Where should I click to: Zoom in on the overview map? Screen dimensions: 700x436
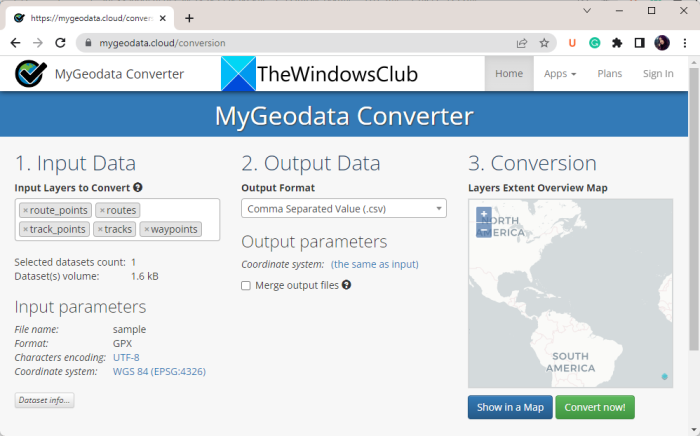point(484,214)
